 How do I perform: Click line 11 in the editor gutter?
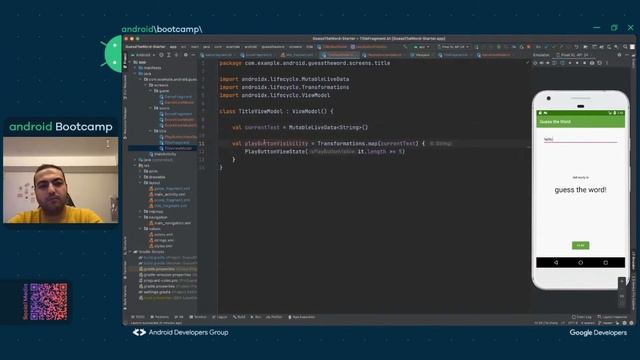202,143
